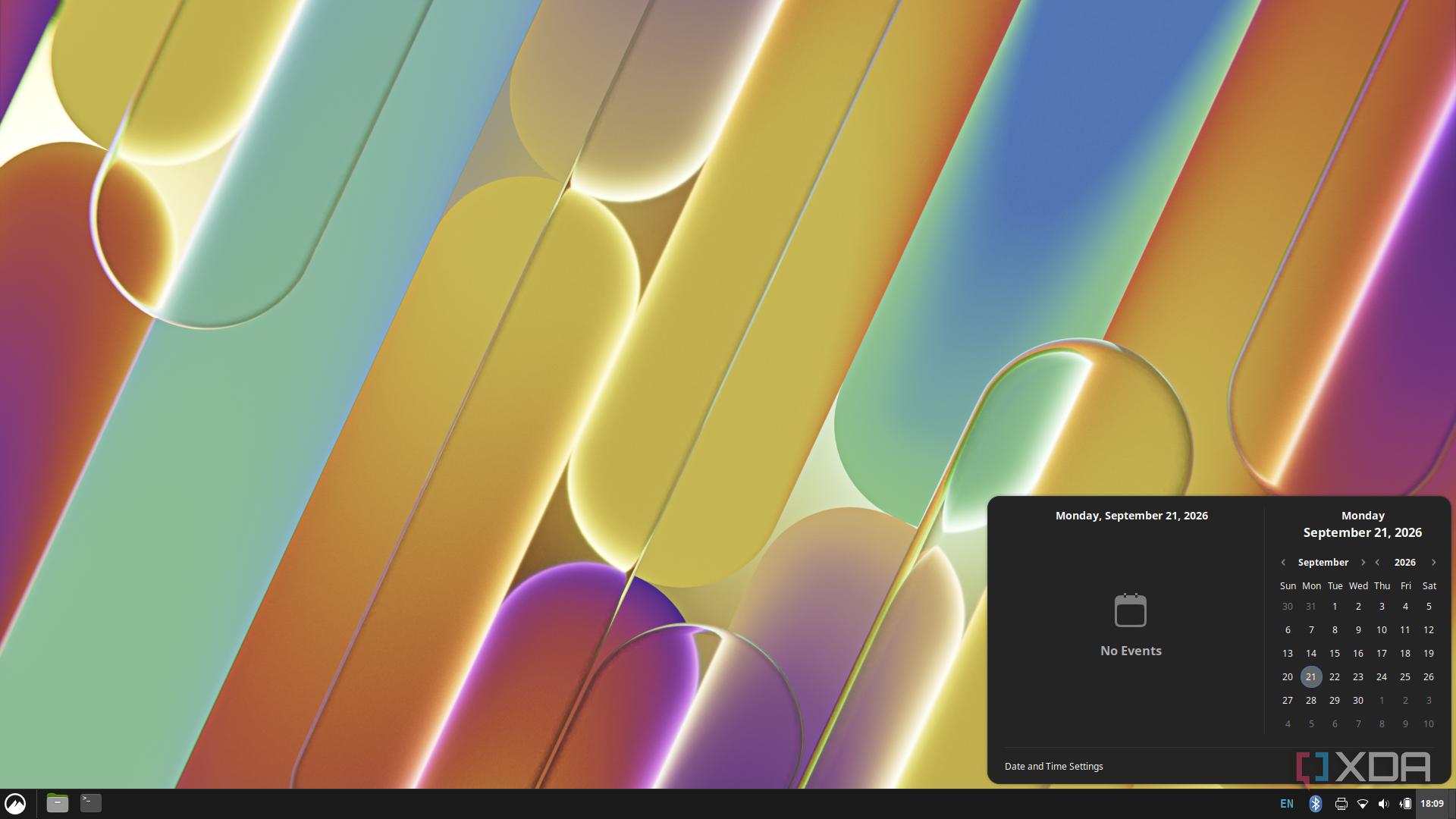Open the Wi-Fi network tray icon
Screen dimensions: 1456x819
[1363, 804]
